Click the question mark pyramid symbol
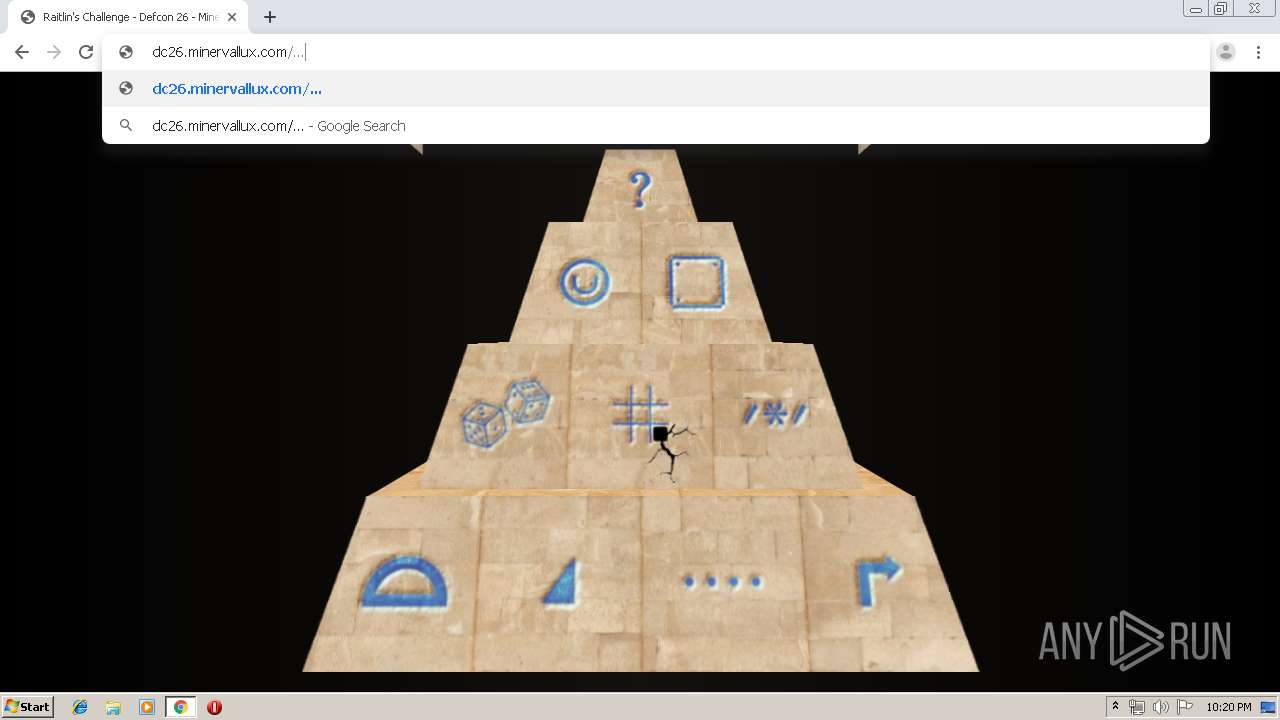This screenshot has height=720, width=1280. (x=640, y=188)
